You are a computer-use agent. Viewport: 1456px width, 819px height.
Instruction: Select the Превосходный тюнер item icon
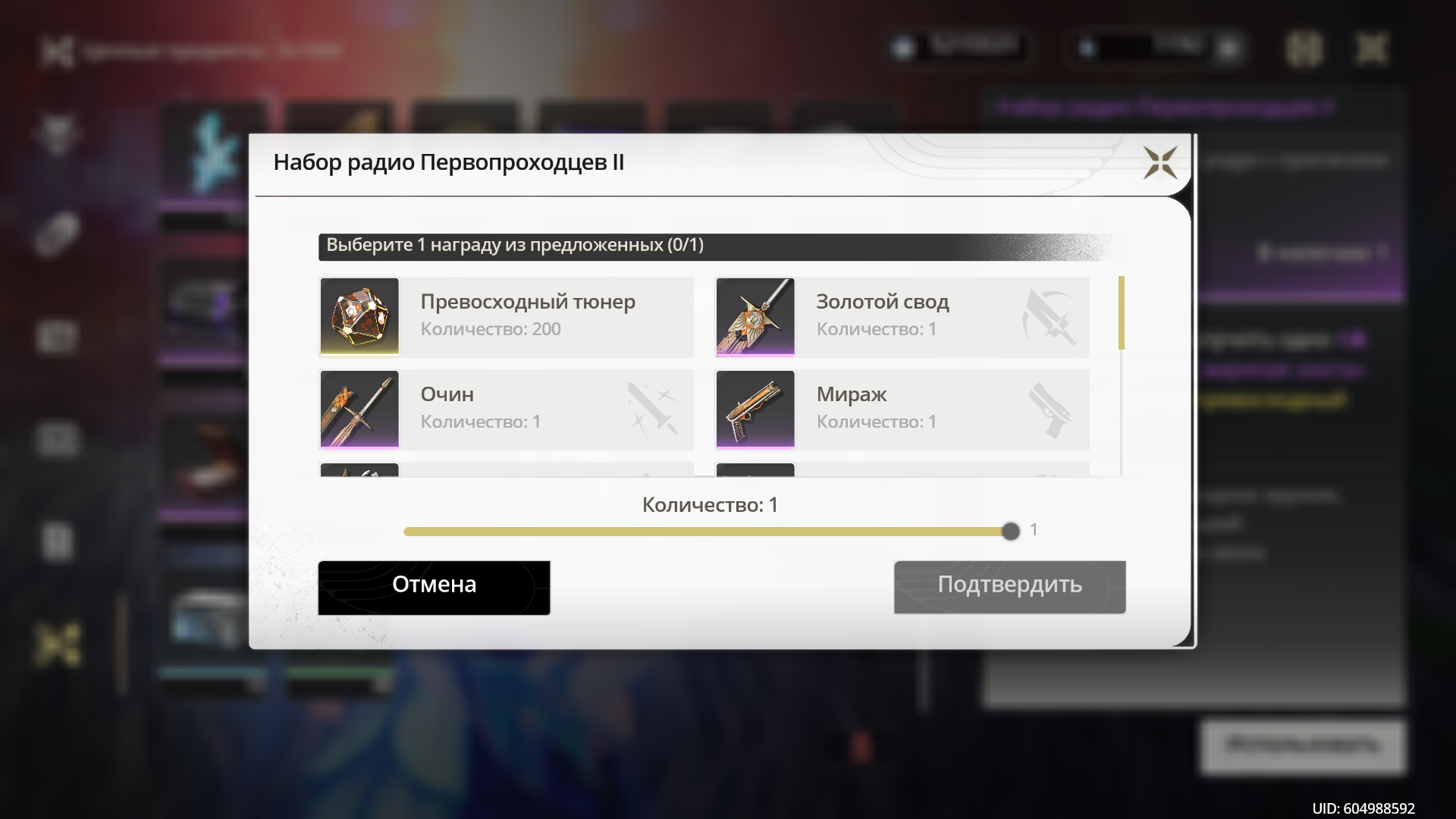tap(359, 317)
